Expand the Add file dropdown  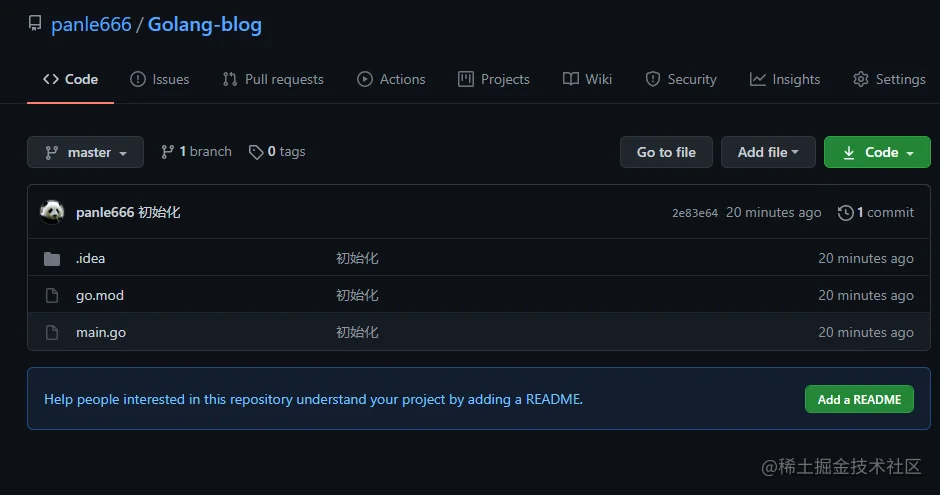pos(768,152)
